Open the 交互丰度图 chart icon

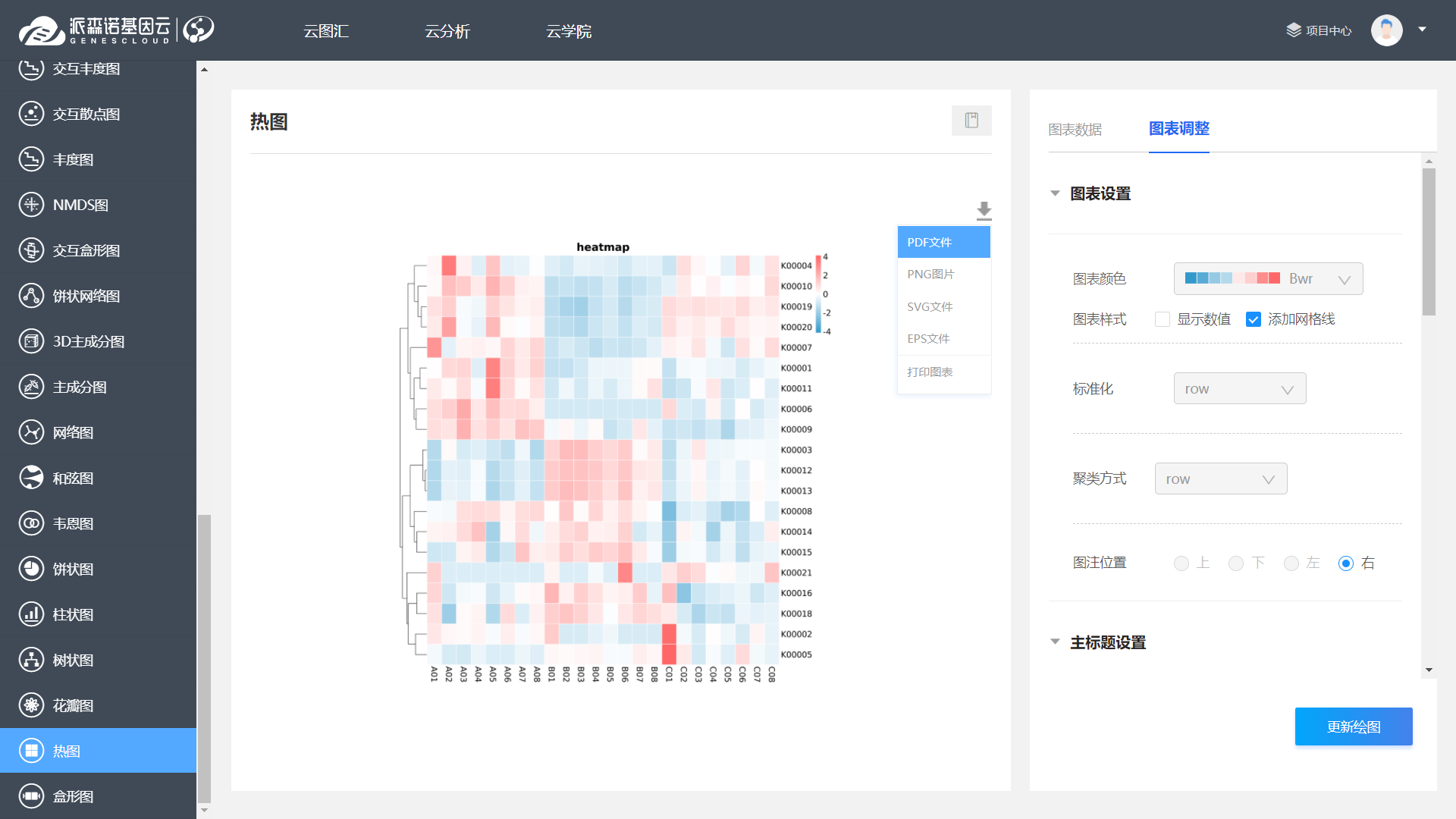[x=31, y=68]
